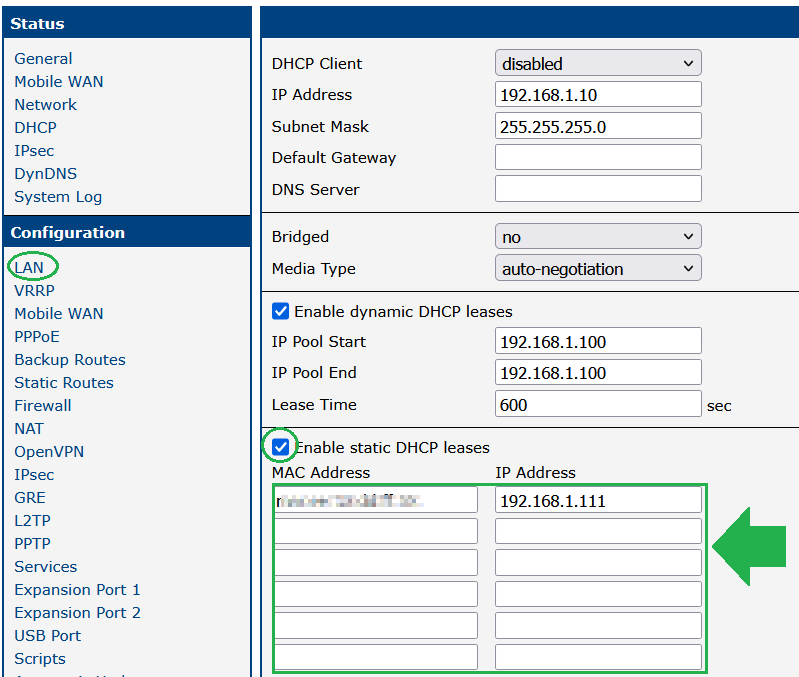Screen dimensions: 799x677
Task: Select the Static Routes menu item
Action: (x=64, y=382)
